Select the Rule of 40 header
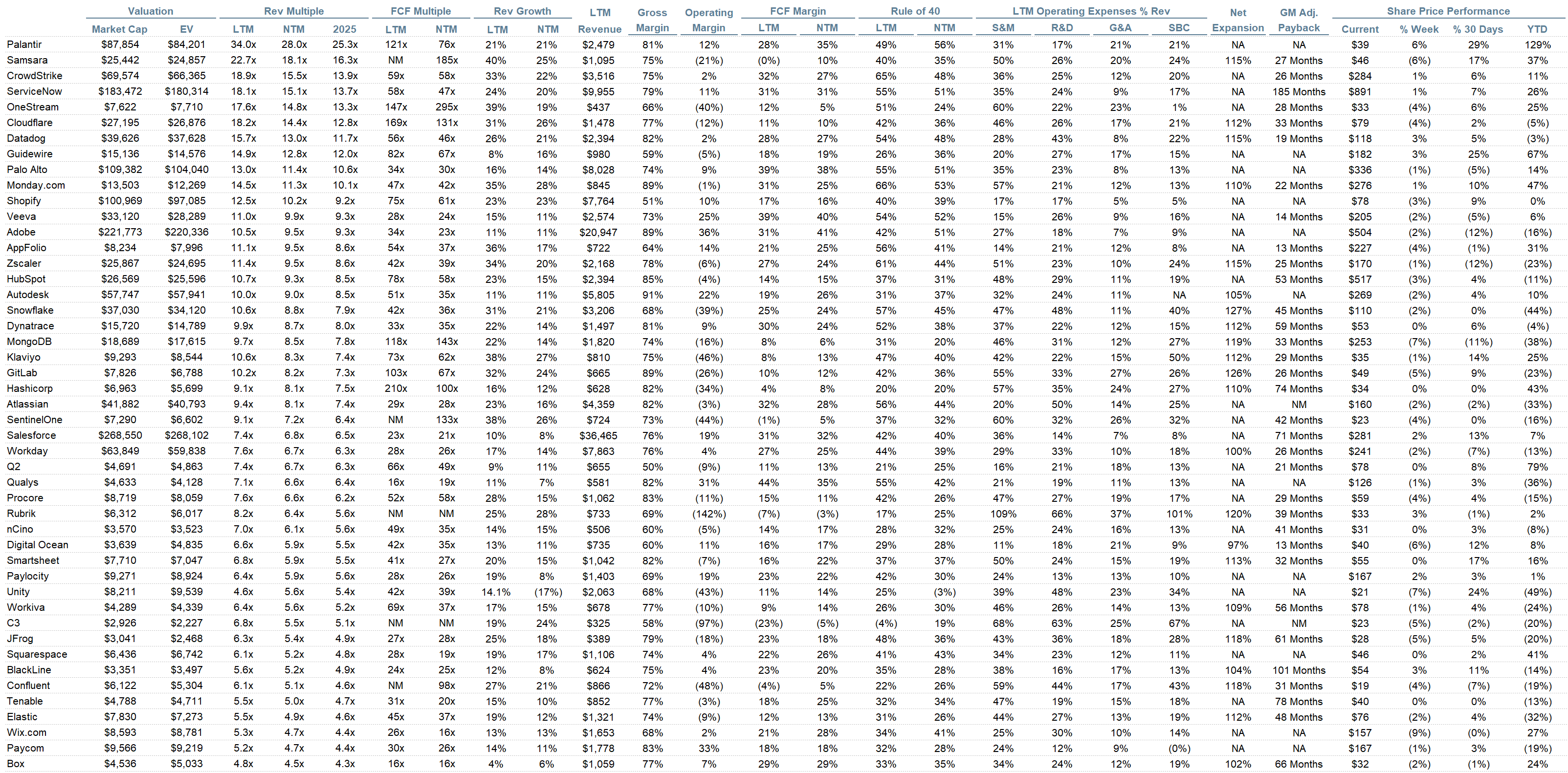 [x=915, y=11]
